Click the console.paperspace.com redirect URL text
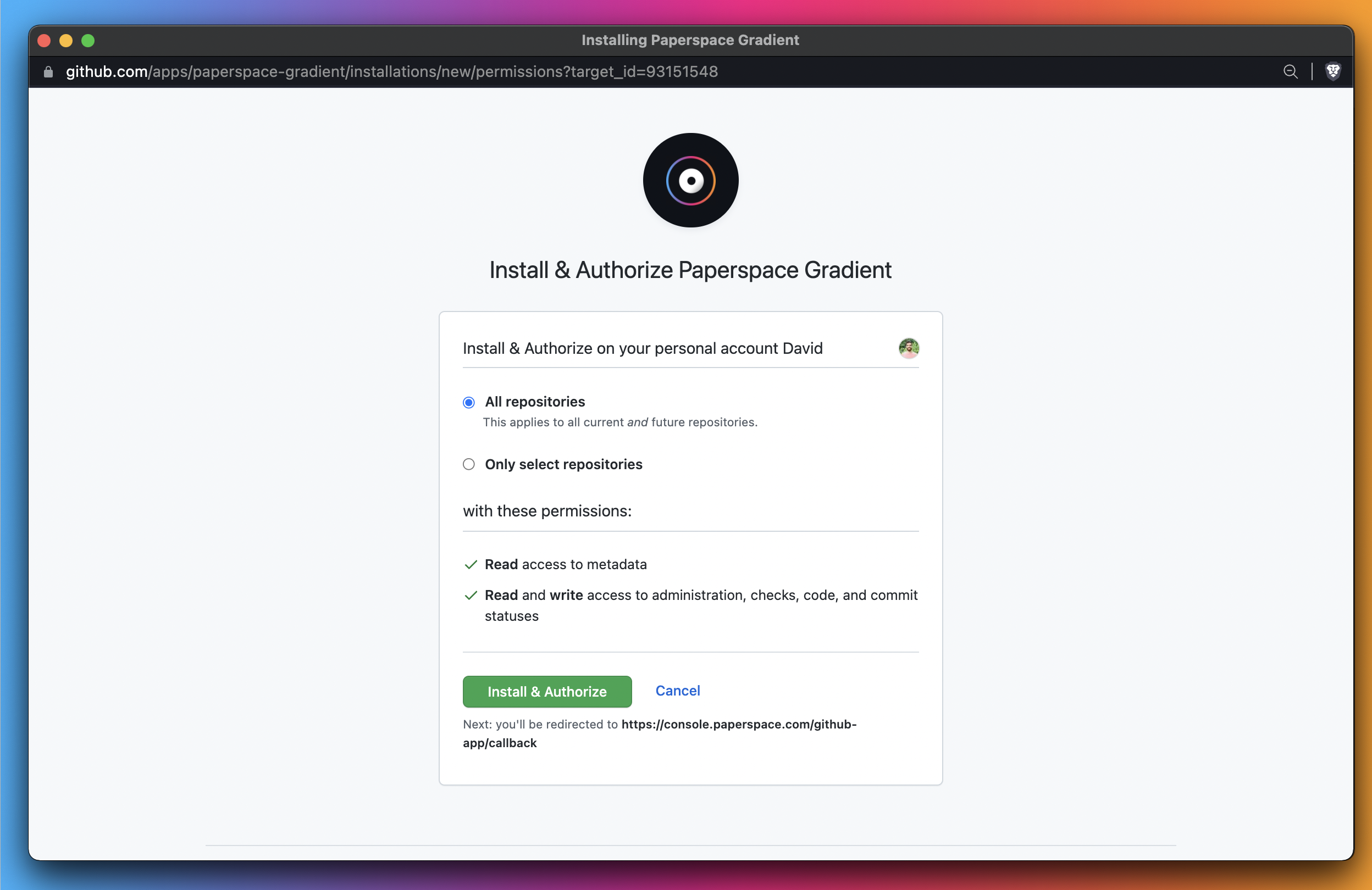 [660, 733]
